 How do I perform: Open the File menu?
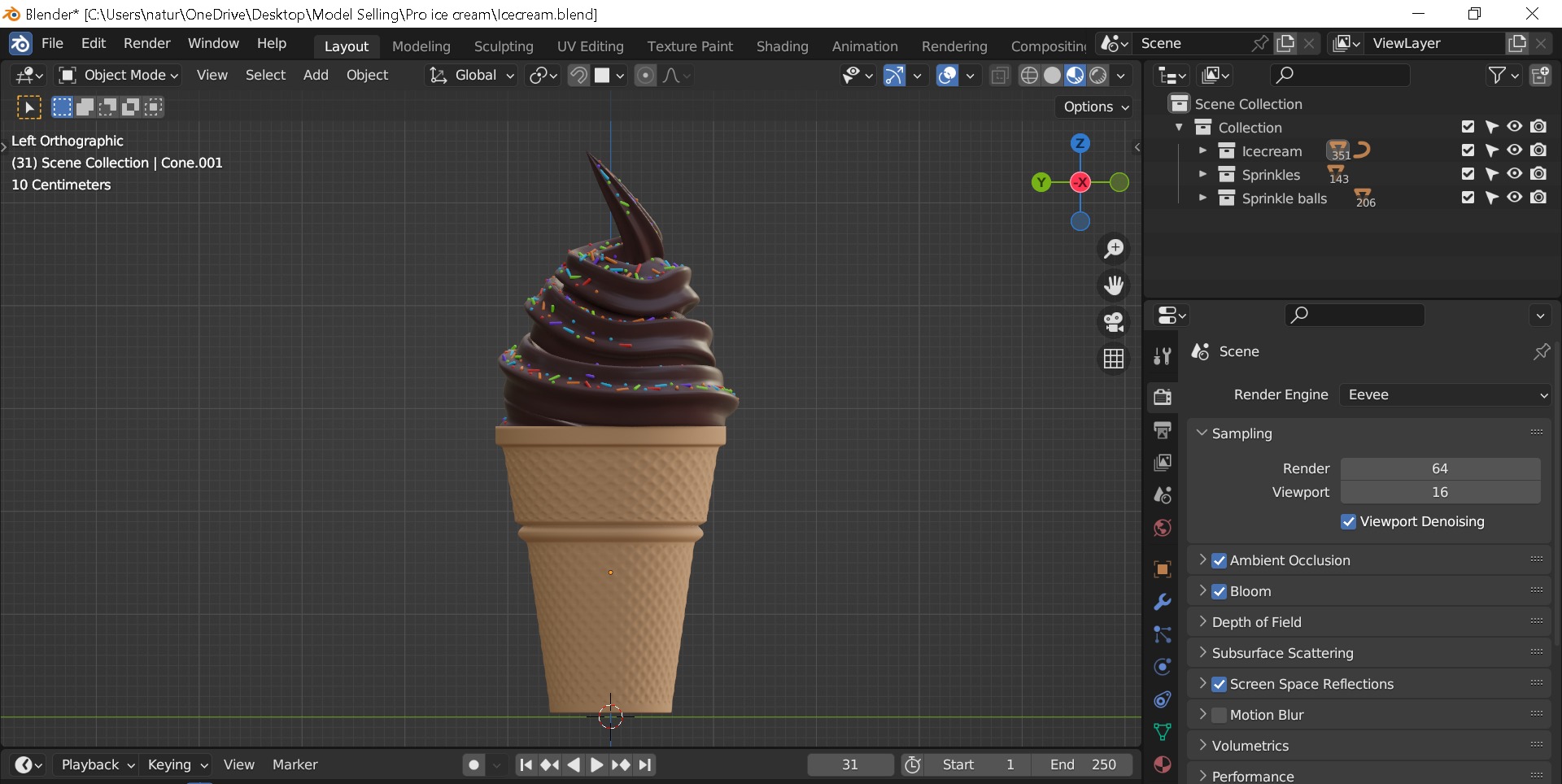52,43
